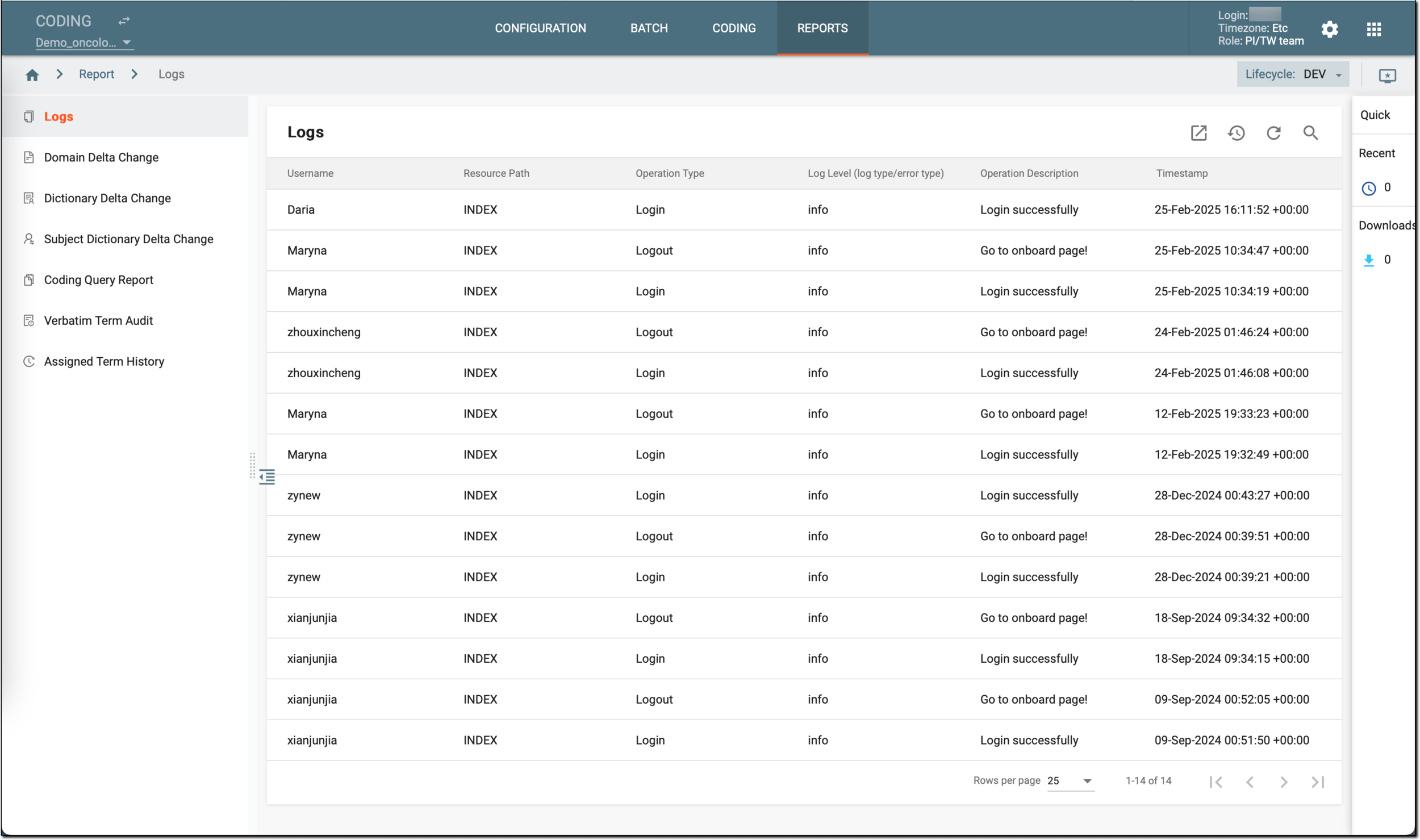Click the presentation star screen icon

tap(1387, 75)
